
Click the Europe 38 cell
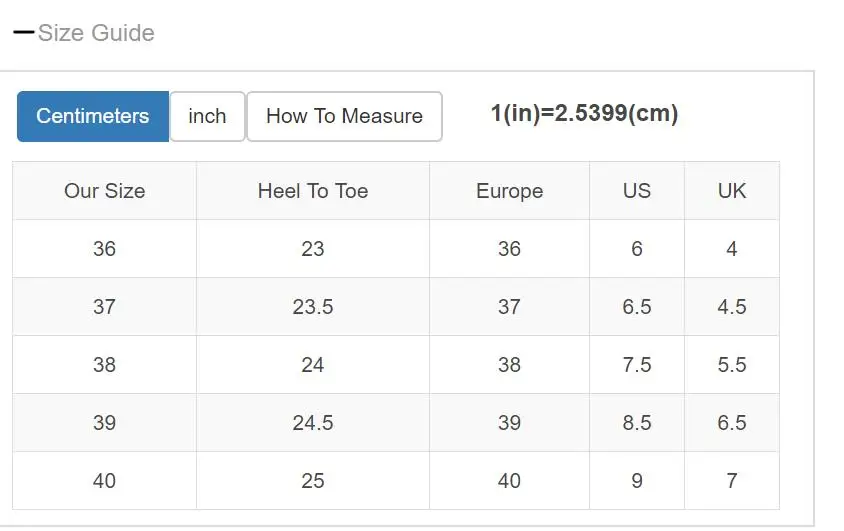pyautogui.click(x=509, y=365)
